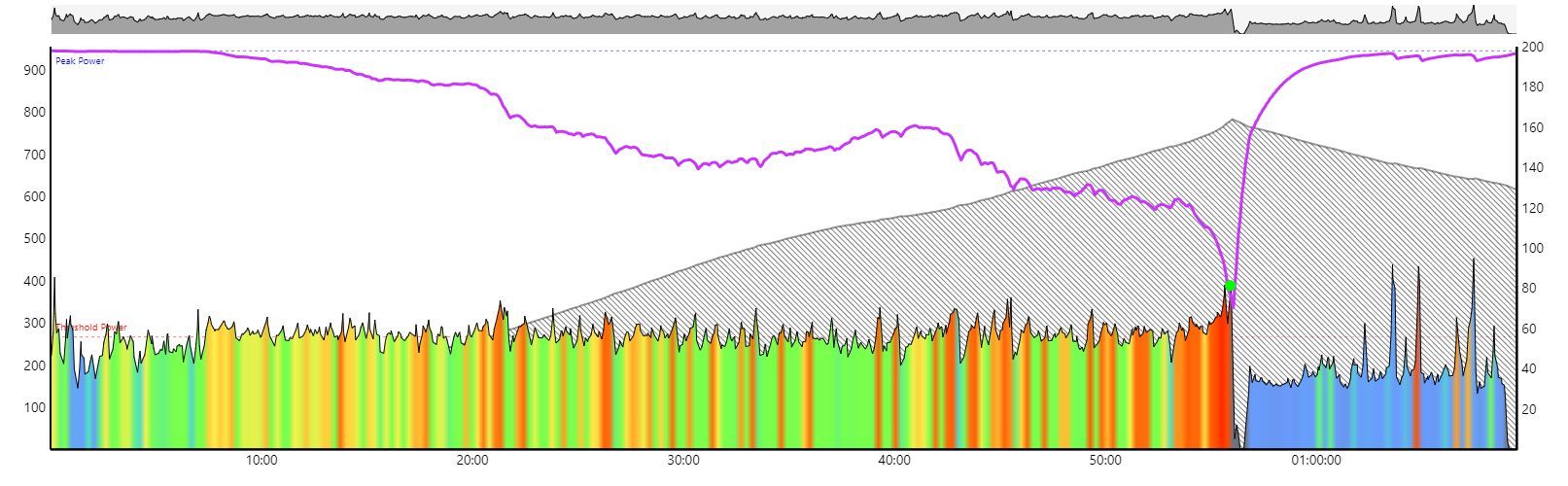Click the 500 value on the left power axis
Screen dimensions: 1568x486
(x=35, y=239)
